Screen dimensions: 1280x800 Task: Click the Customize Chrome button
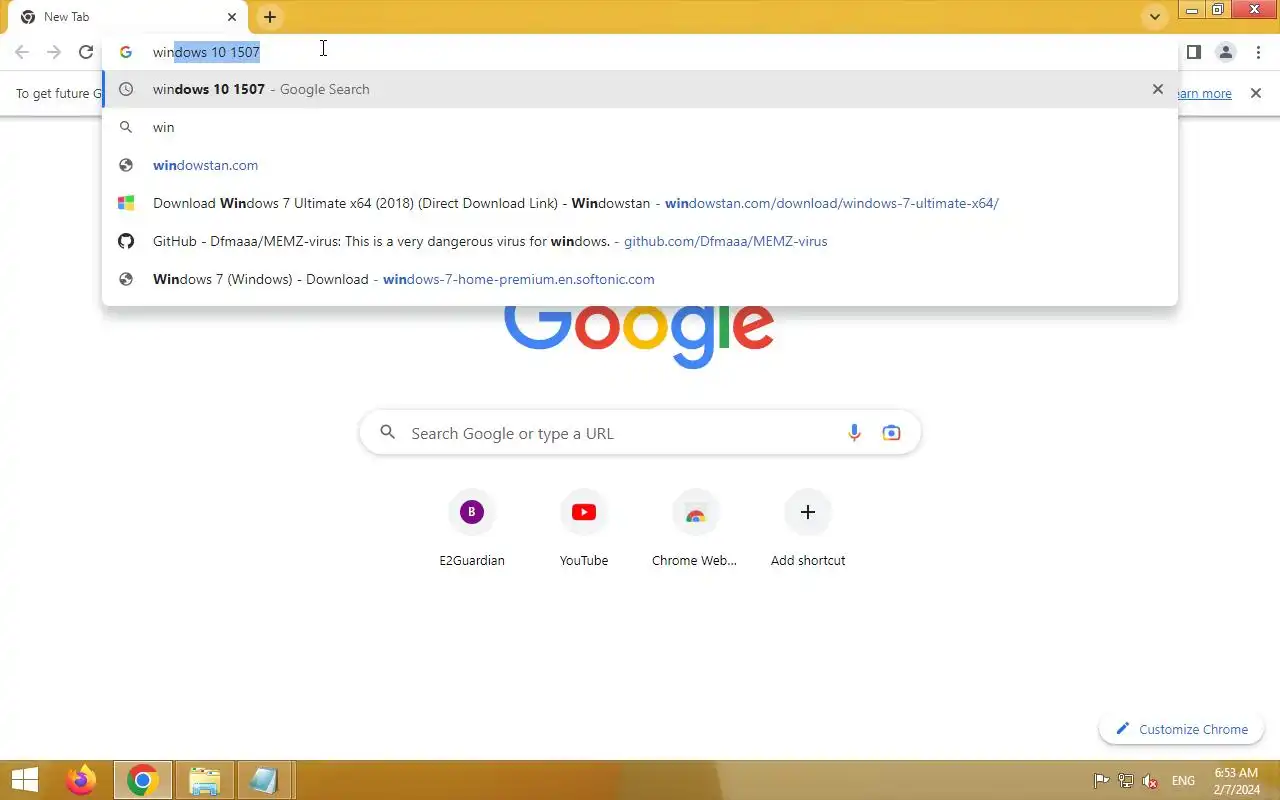(1182, 729)
